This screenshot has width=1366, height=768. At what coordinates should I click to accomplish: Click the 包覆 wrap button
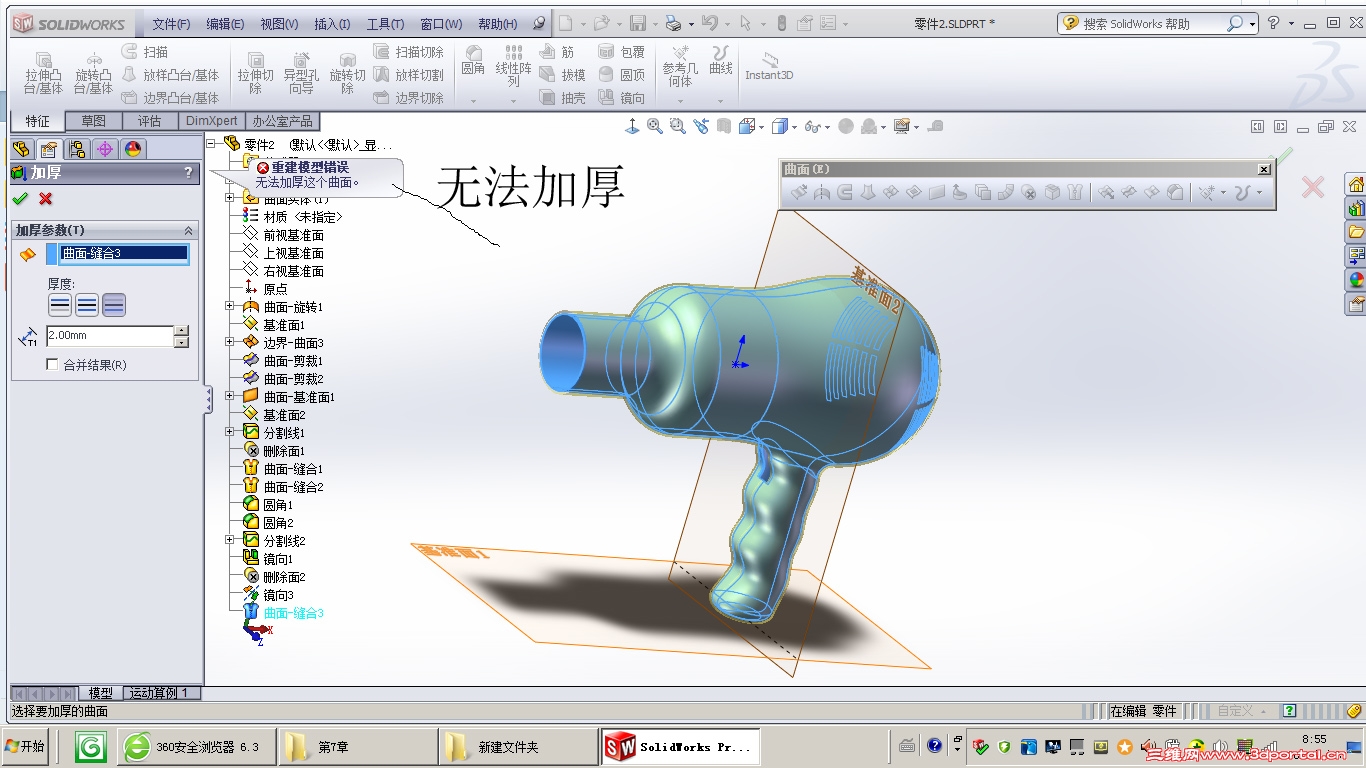click(622, 52)
